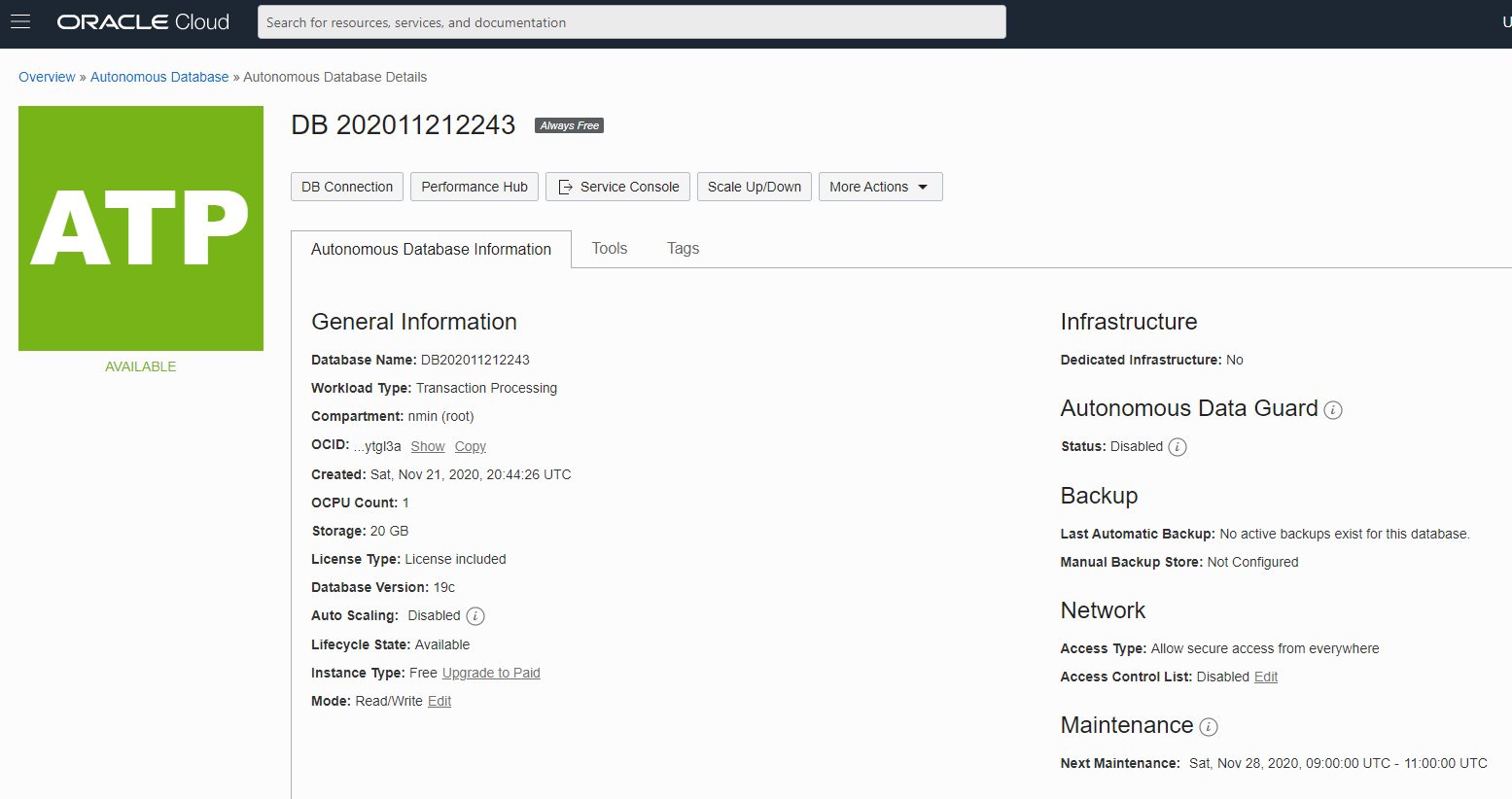Open the hamburger navigation menu
Screen dimensions: 1512x799
(x=20, y=22)
